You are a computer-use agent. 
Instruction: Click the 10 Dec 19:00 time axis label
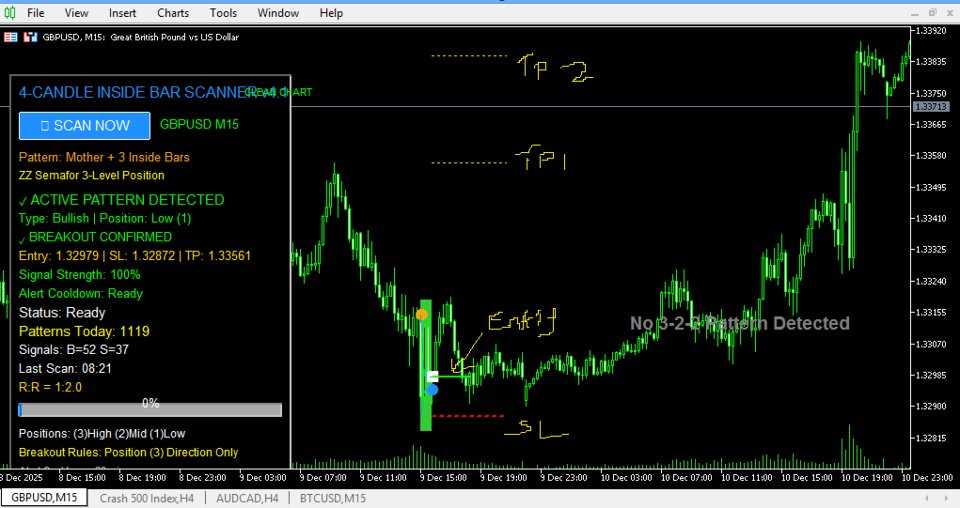866,477
